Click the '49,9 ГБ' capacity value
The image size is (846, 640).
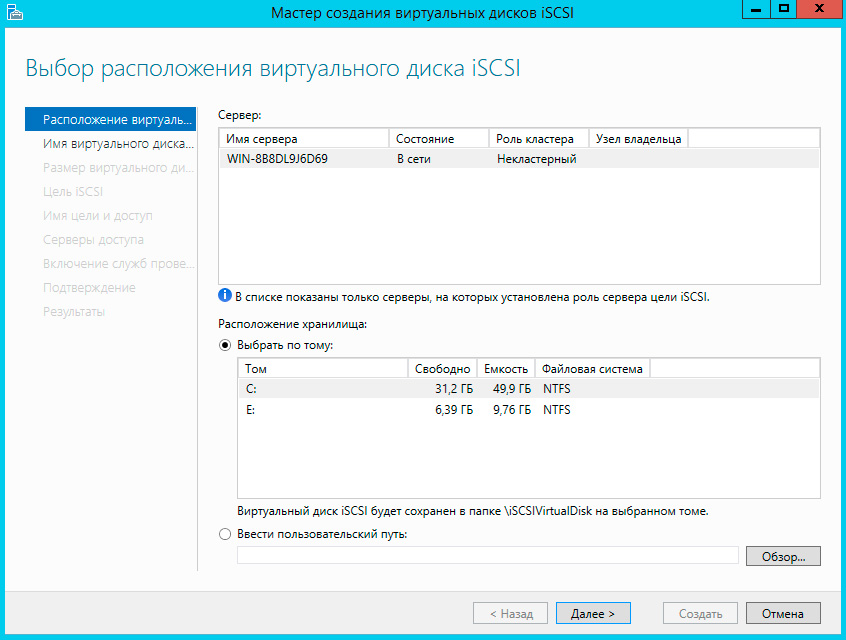pos(511,389)
